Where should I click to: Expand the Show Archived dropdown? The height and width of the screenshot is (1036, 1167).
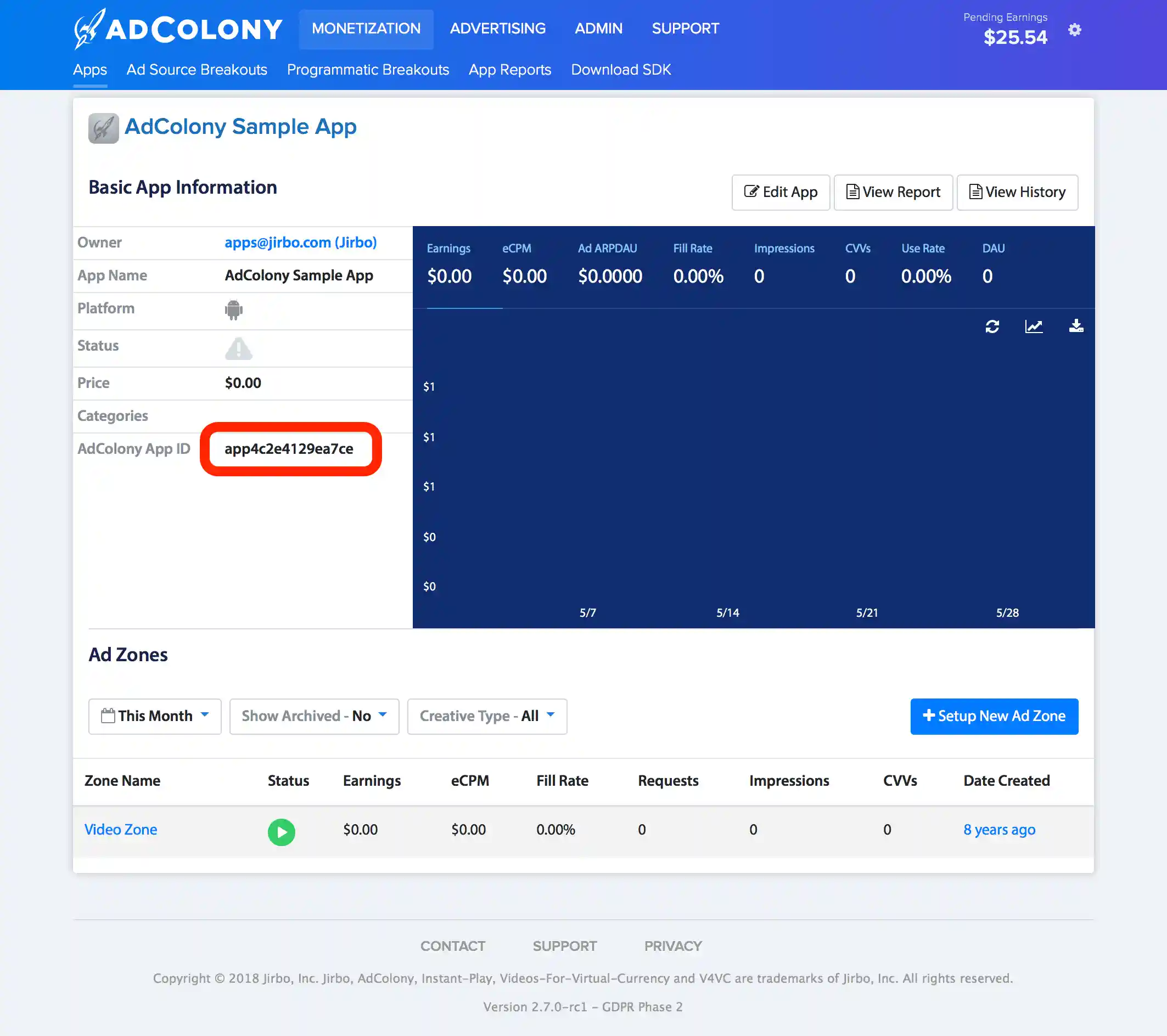[314, 716]
